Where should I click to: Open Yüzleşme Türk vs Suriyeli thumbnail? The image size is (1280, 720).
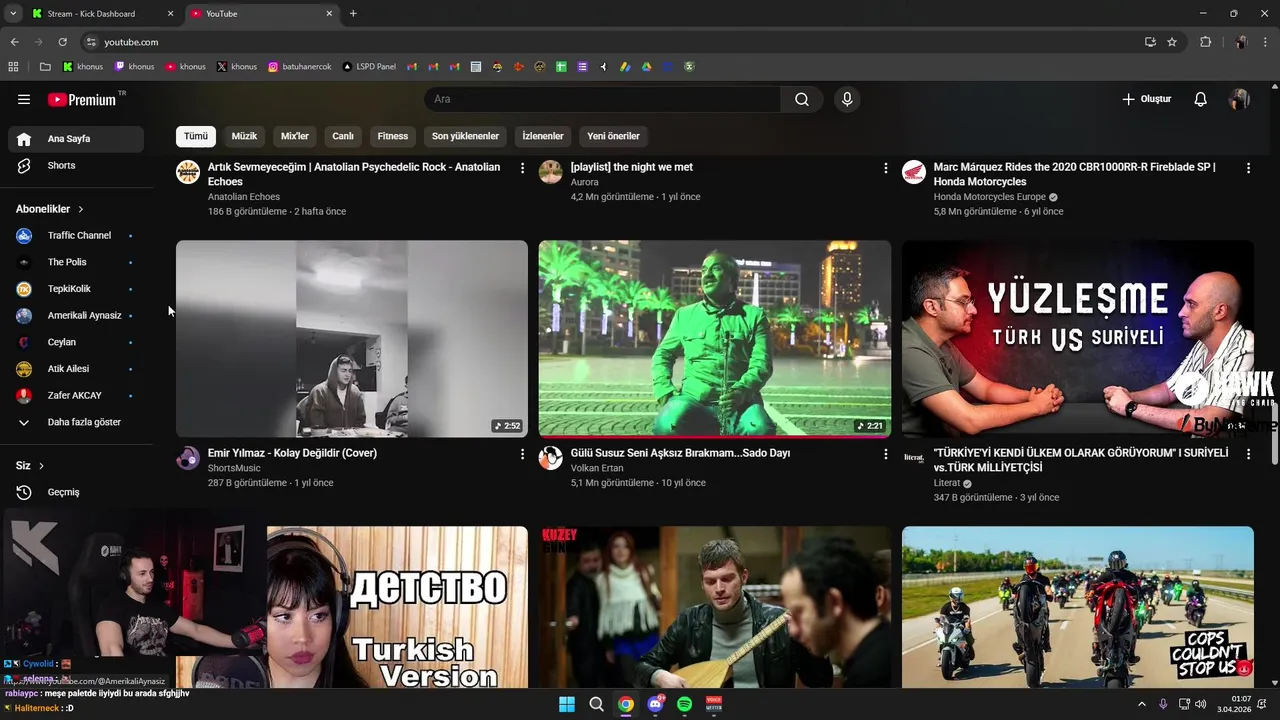pyautogui.click(x=1078, y=339)
